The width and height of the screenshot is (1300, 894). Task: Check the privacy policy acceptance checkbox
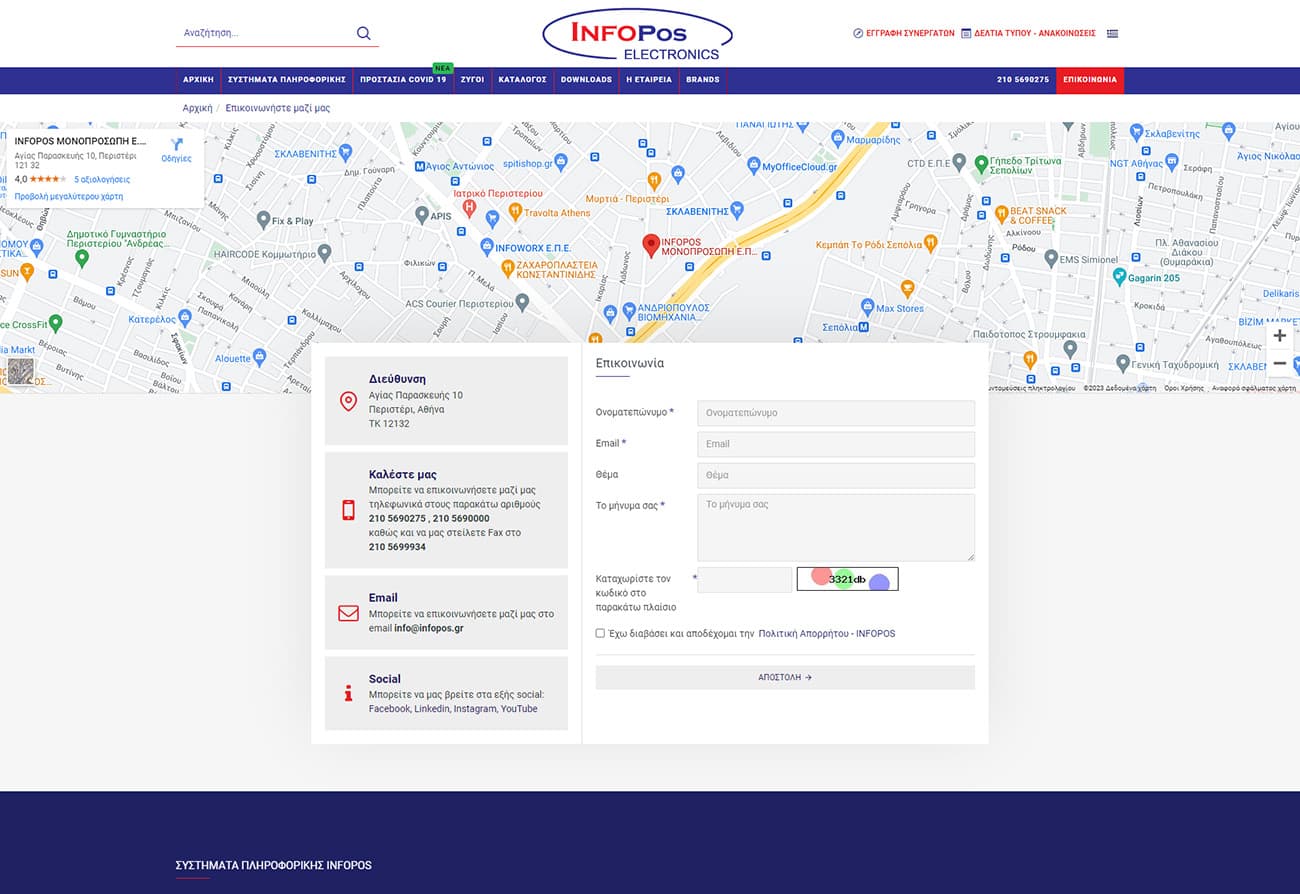600,633
